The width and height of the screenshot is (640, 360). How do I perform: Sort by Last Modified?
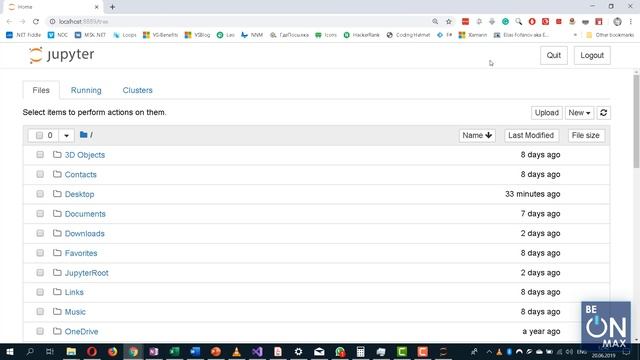click(531, 135)
